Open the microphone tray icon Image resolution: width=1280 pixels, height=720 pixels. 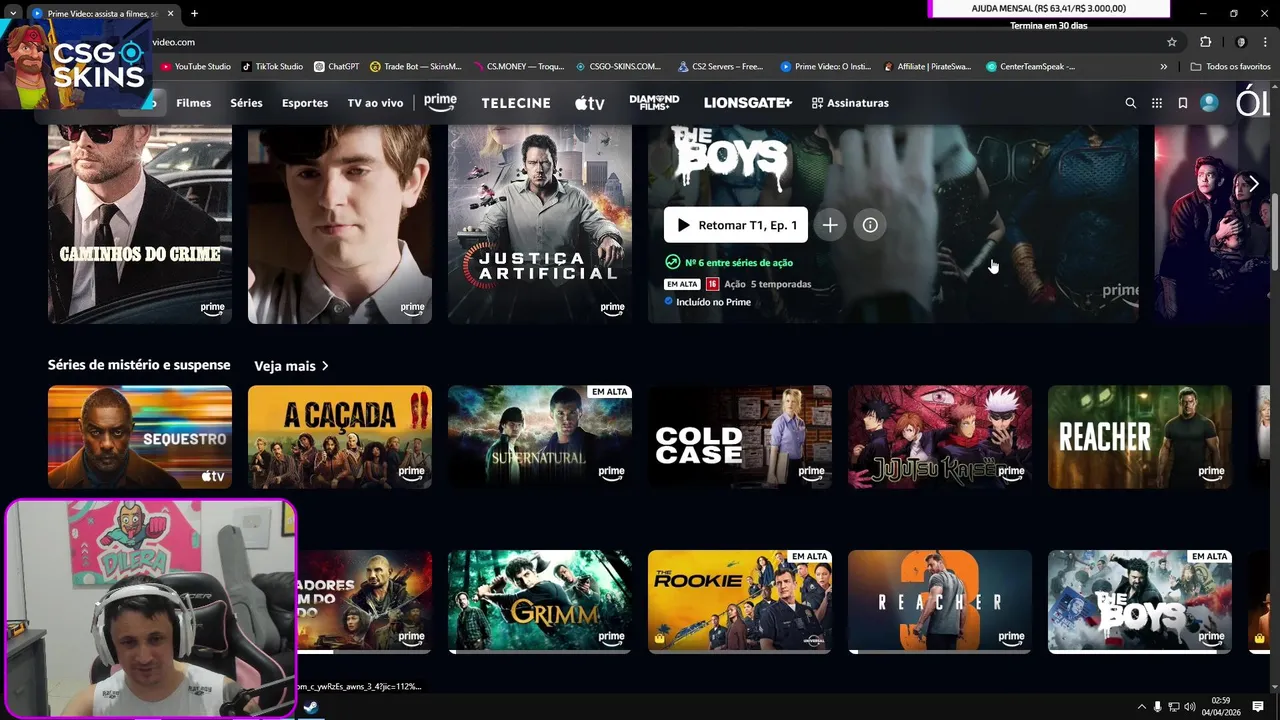pos(1158,707)
